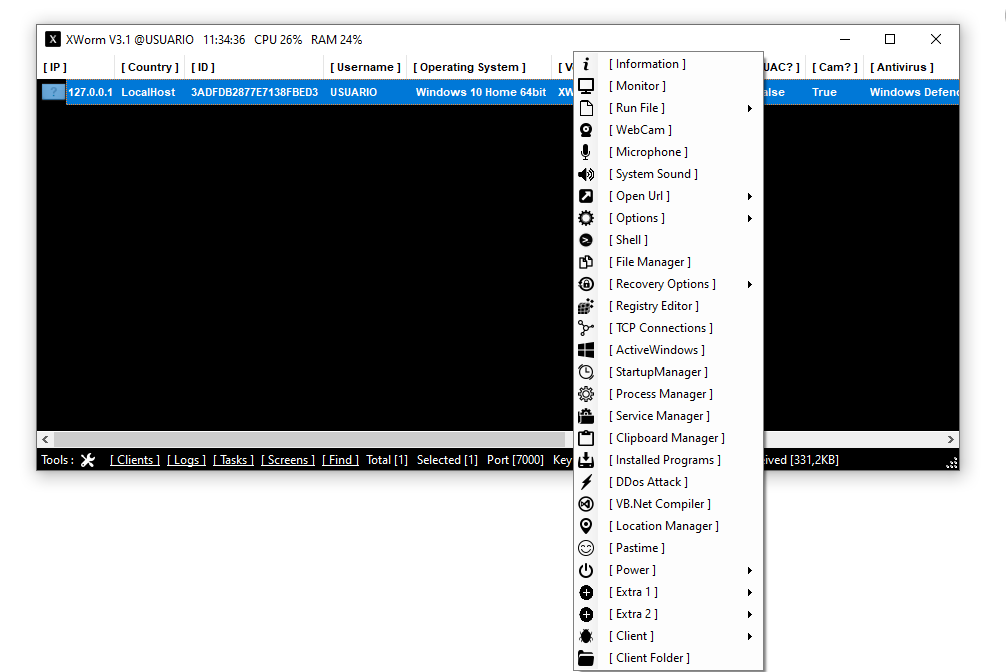Screen dimensions: 1006x672
Task: Click the File Manager icon
Action: [x=586, y=262]
